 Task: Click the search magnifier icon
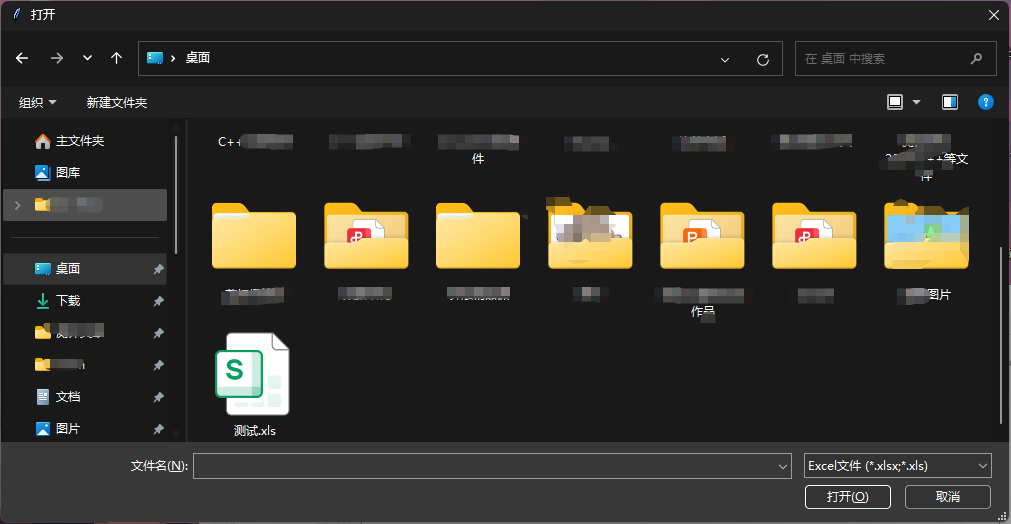pos(976,59)
